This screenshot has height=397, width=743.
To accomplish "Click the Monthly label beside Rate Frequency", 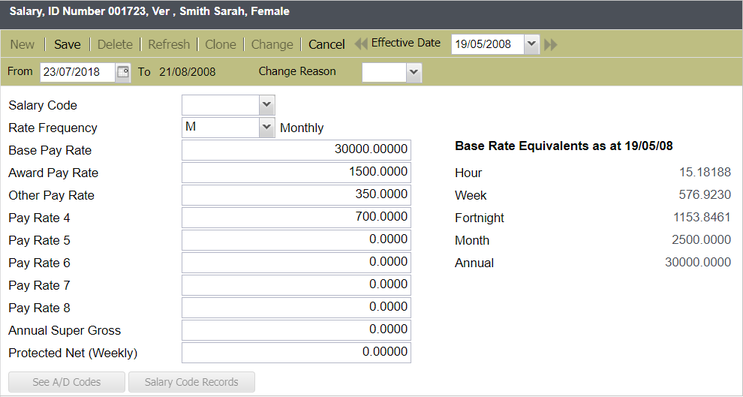I will tap(302, 128).
